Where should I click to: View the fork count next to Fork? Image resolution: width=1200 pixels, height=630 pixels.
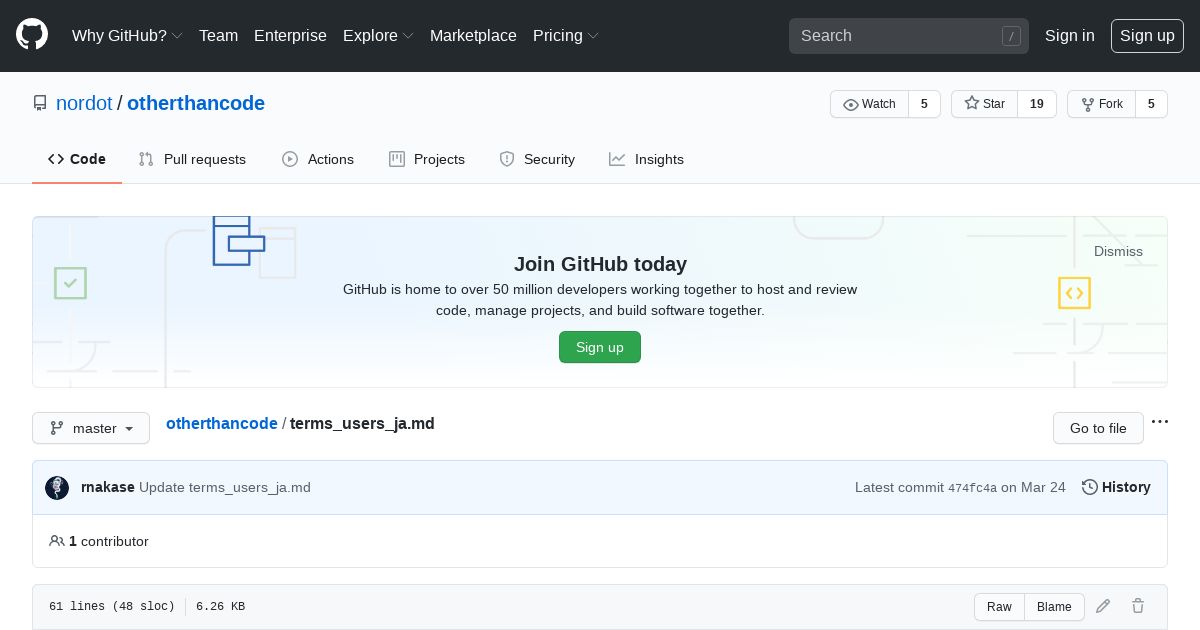1151,104
